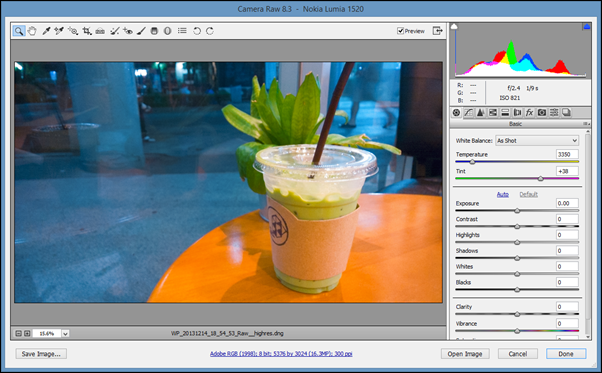The width and height of the screenshot is (602, 373).
Task: Select the Zoom tool
Action: 19,31
